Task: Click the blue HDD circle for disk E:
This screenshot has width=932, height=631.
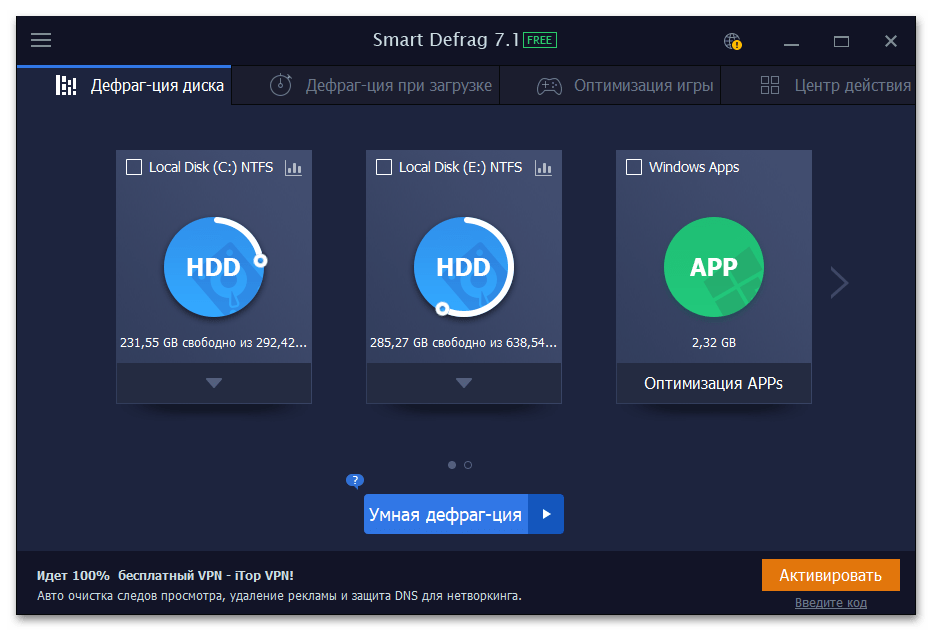Action: coord(464,267)
